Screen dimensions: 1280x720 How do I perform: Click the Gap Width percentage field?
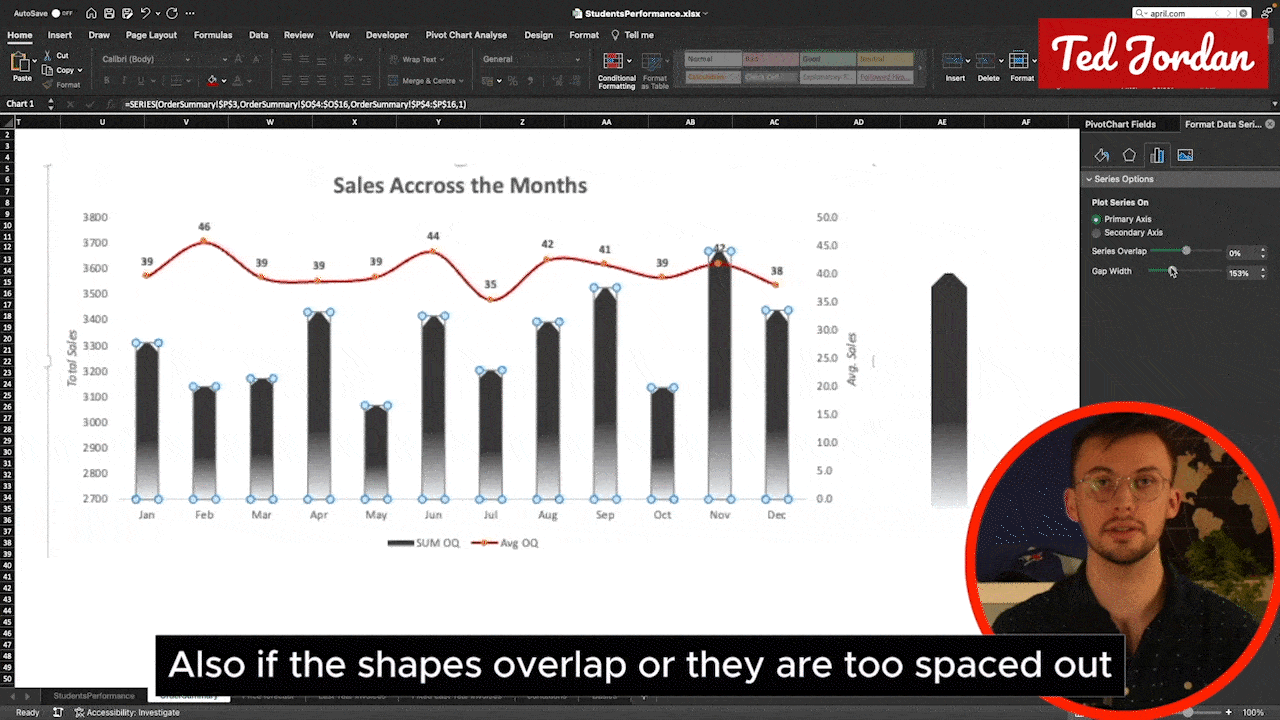(x=1240, y=273)
